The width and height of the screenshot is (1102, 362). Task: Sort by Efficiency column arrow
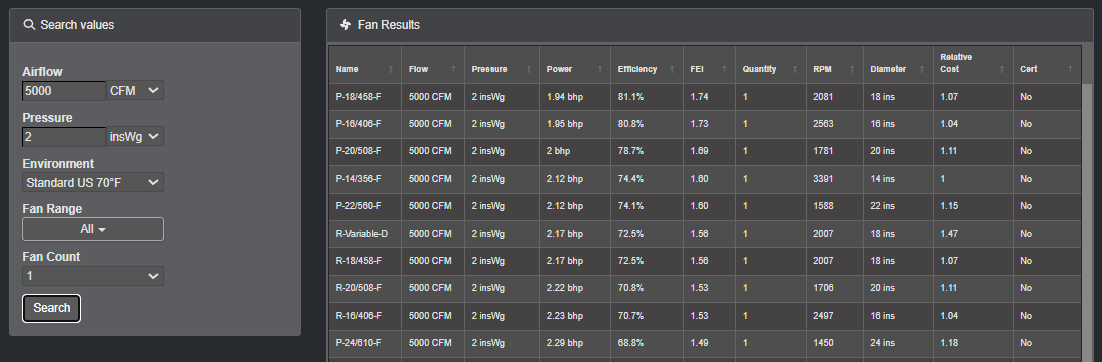point(673,70)
